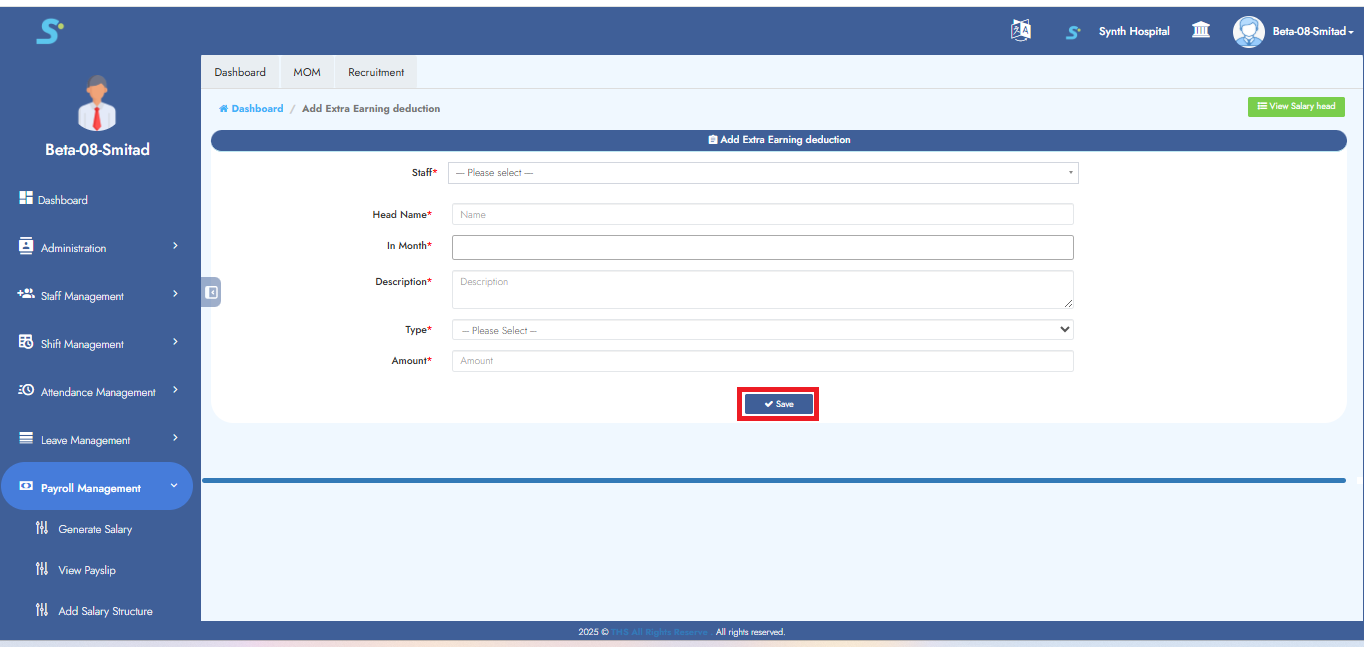Image resolution: width=1364 pixels, height=647 pixels.
Task: Go to Dashboard via breadcrumb link
Action: pos(256,109)
